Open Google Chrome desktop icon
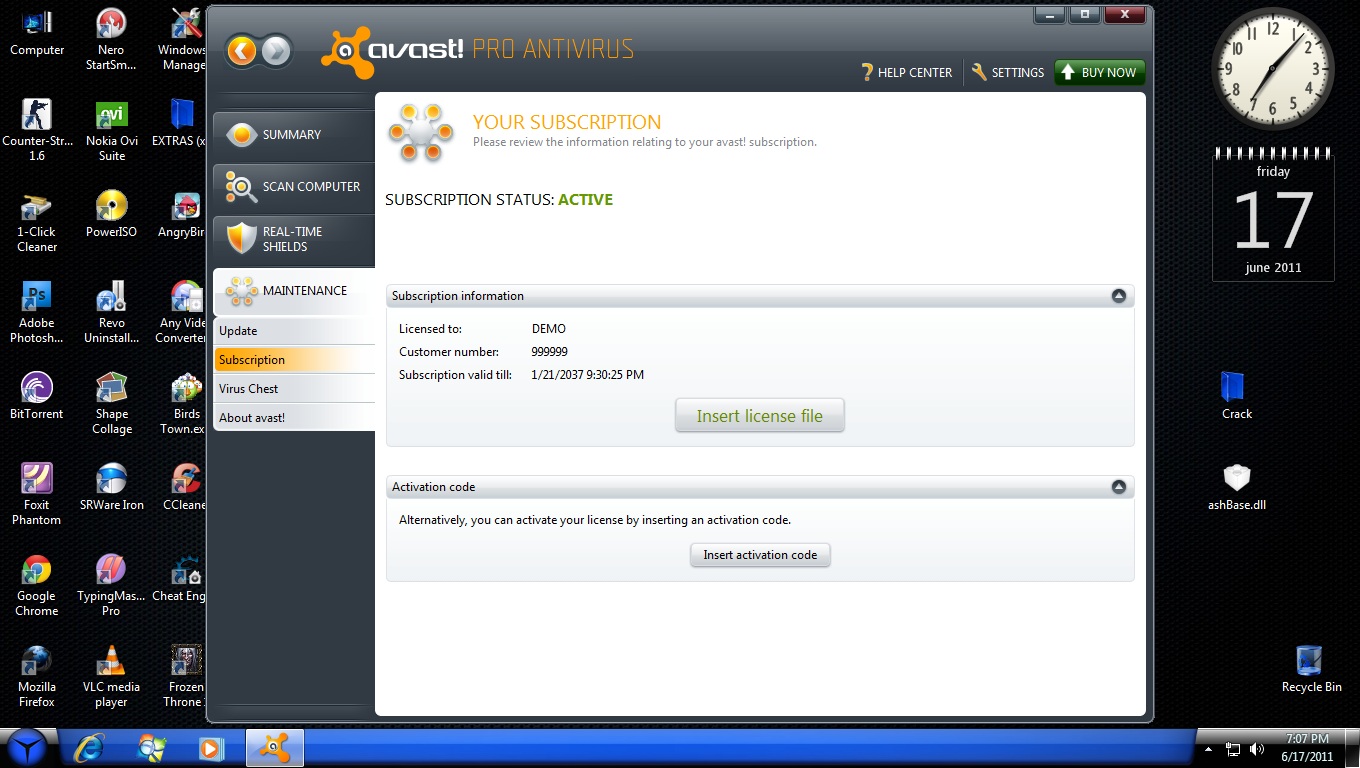 pyautogui.click(x=37, y=585)
